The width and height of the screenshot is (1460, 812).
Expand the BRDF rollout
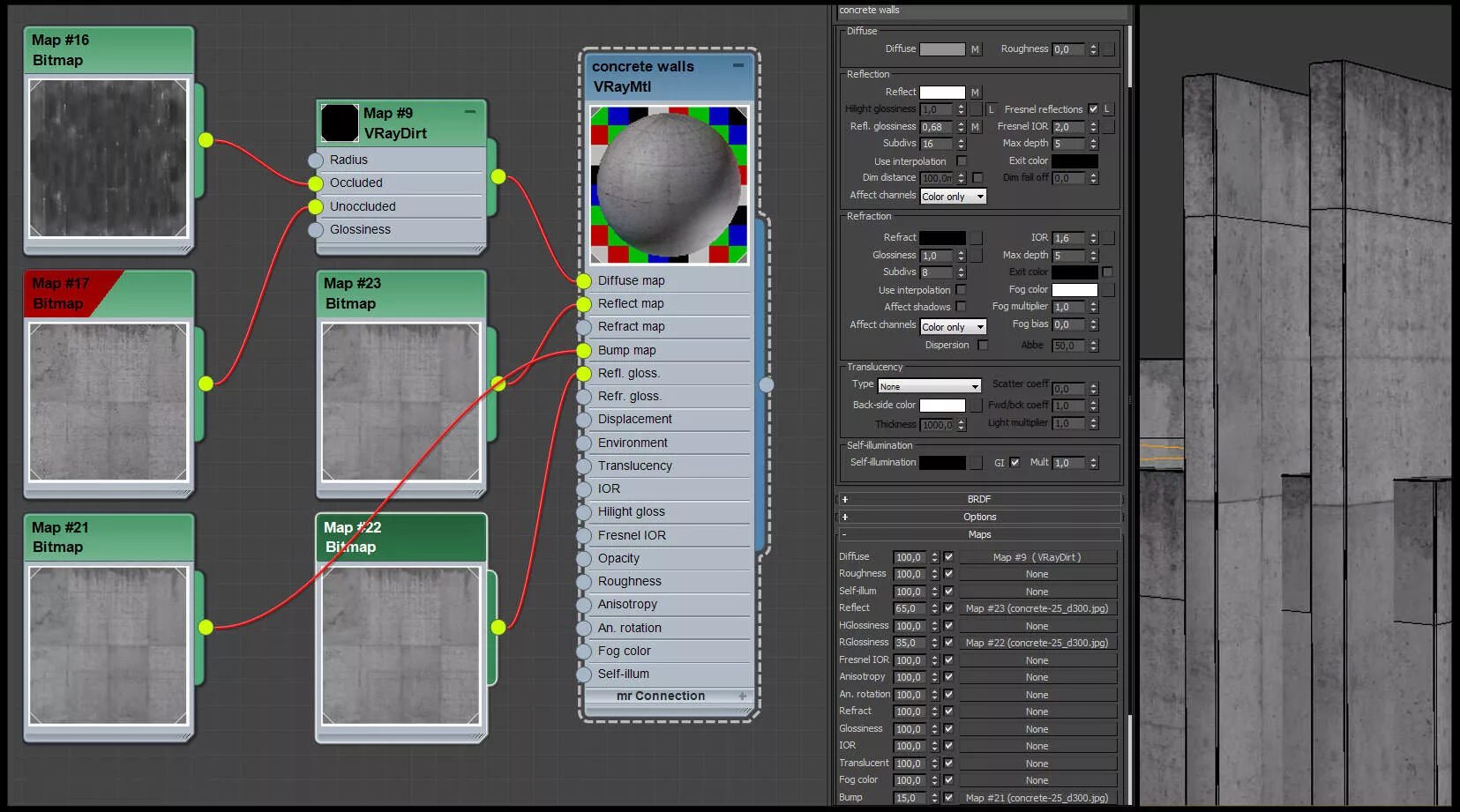pyautogui.click(x=979, y=499)
